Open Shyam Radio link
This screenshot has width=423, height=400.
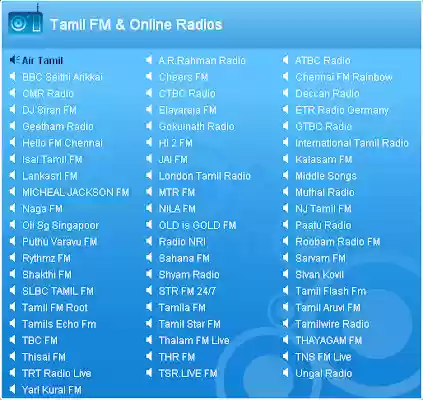click(x=189, y=275)
